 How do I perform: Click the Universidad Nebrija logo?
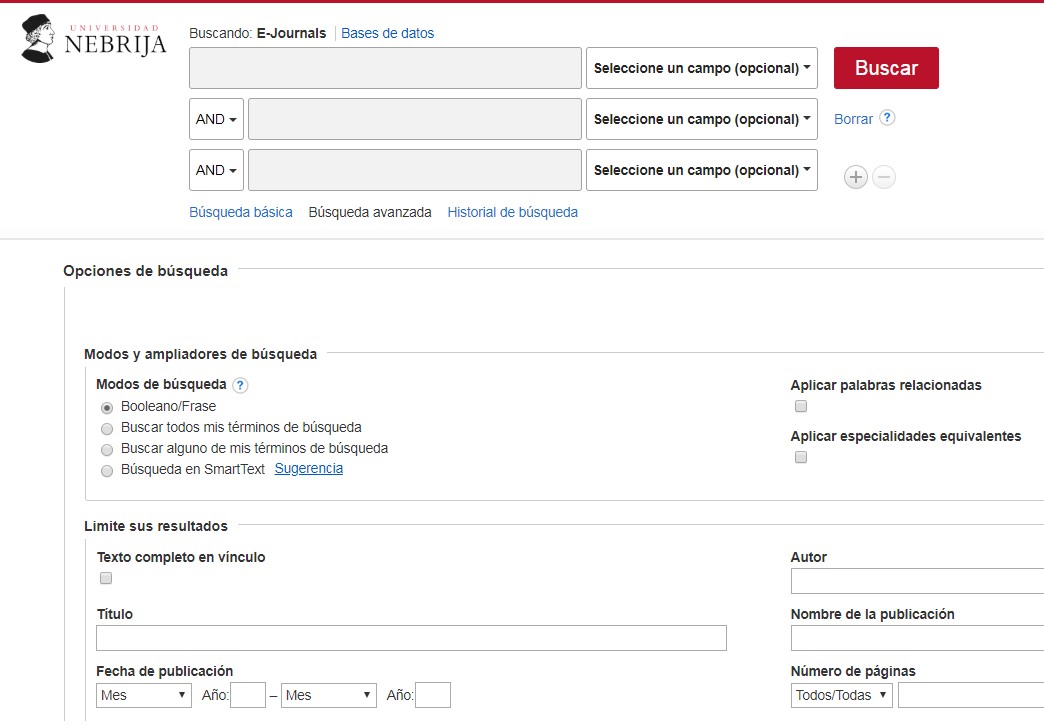click(94, 40)
